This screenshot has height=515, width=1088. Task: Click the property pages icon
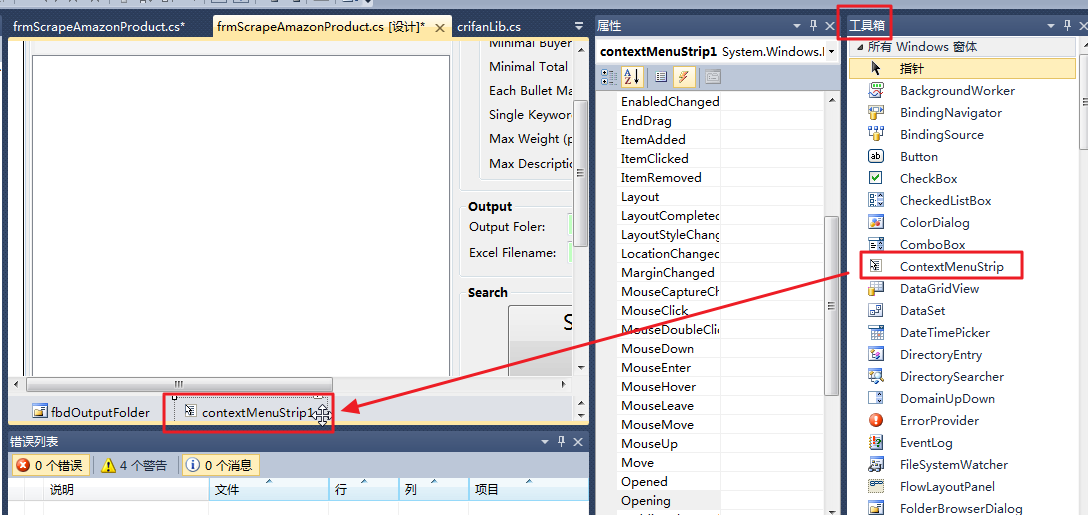point(713,76)
